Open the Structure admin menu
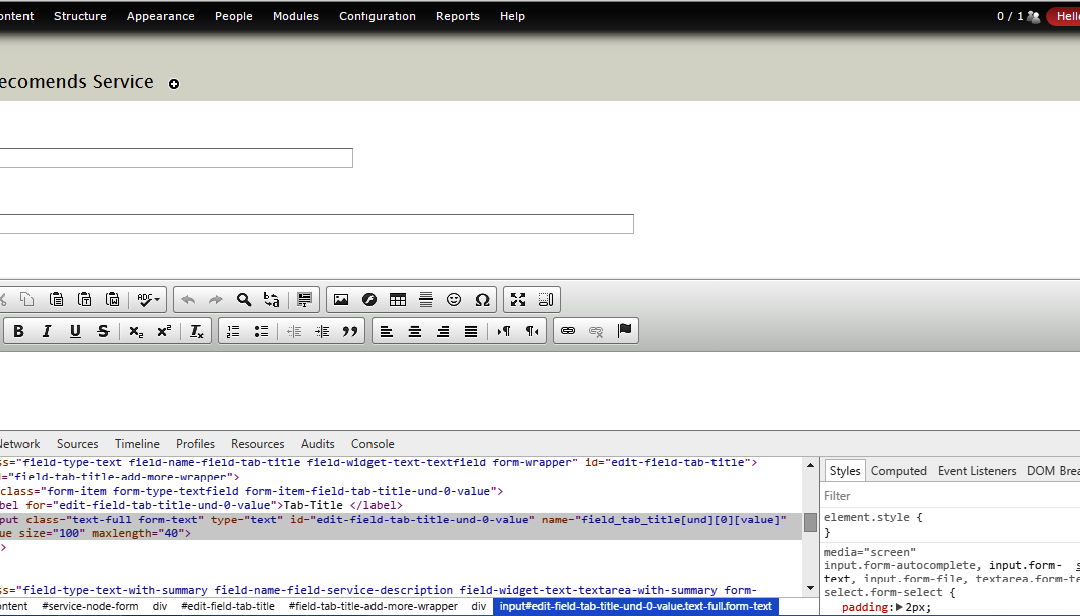Viewport: 1080px width, 616px height. coord(81,16)
